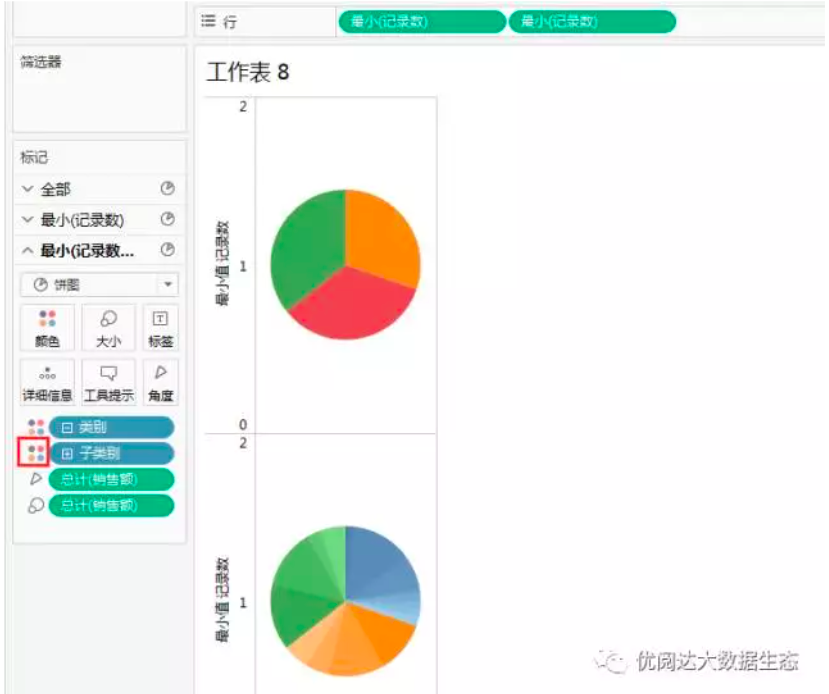The width and height of the screenshot is (829, 694).
Task: Click the 工作表 8 title
Action: pyautogui.click(x=248, y=72)
